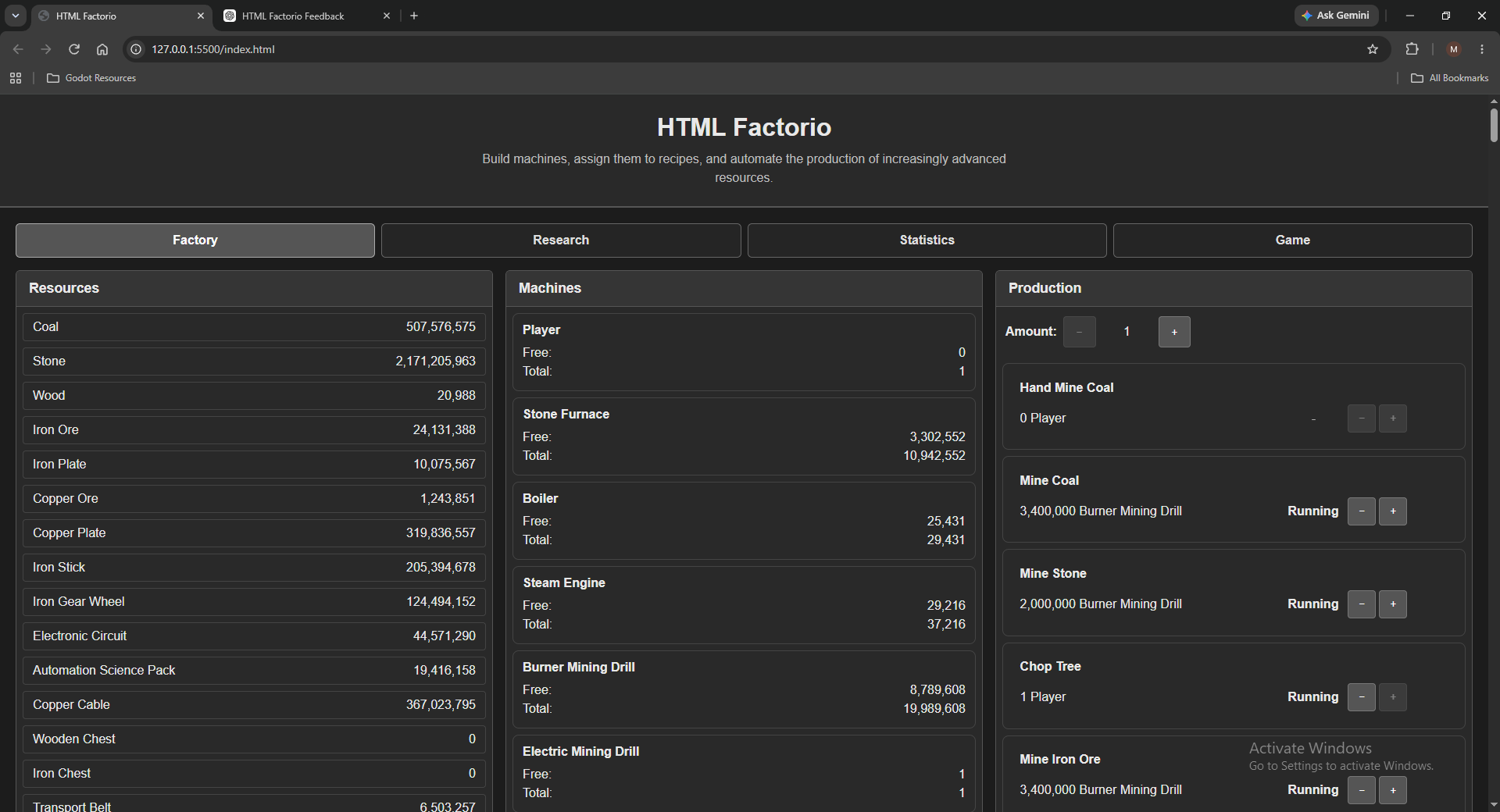Add drills to Mine Iron Ore
The height and width of the screenshot is (812, 1500).
(1393, 790)
